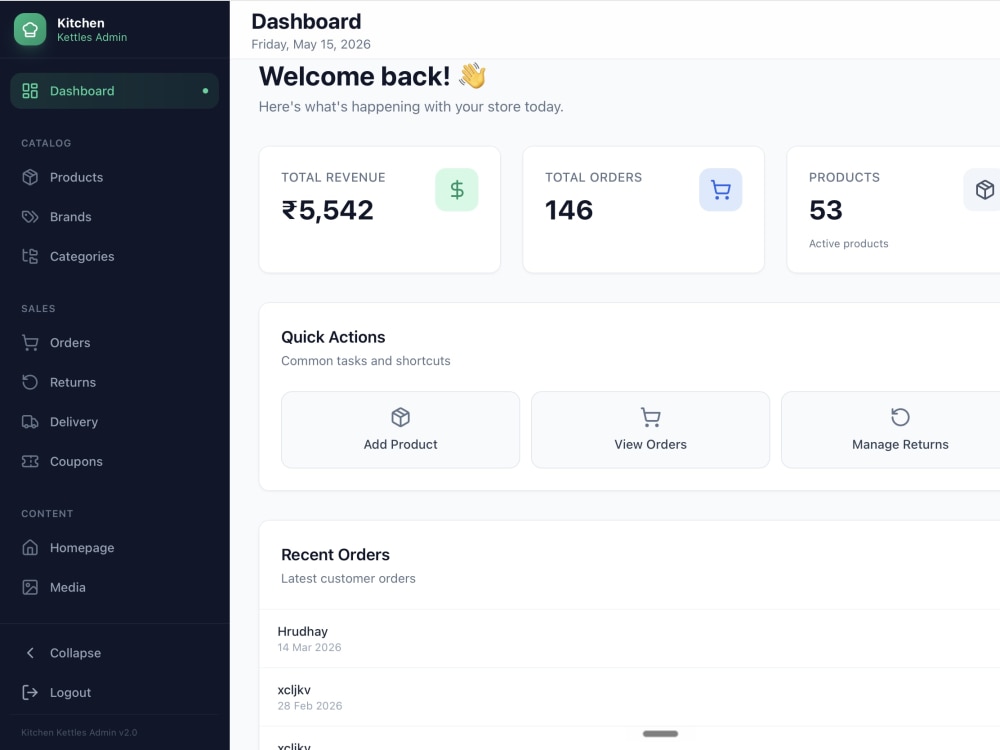
Task: Click the Welcome back! greeting text
Action: click(355, 76)
